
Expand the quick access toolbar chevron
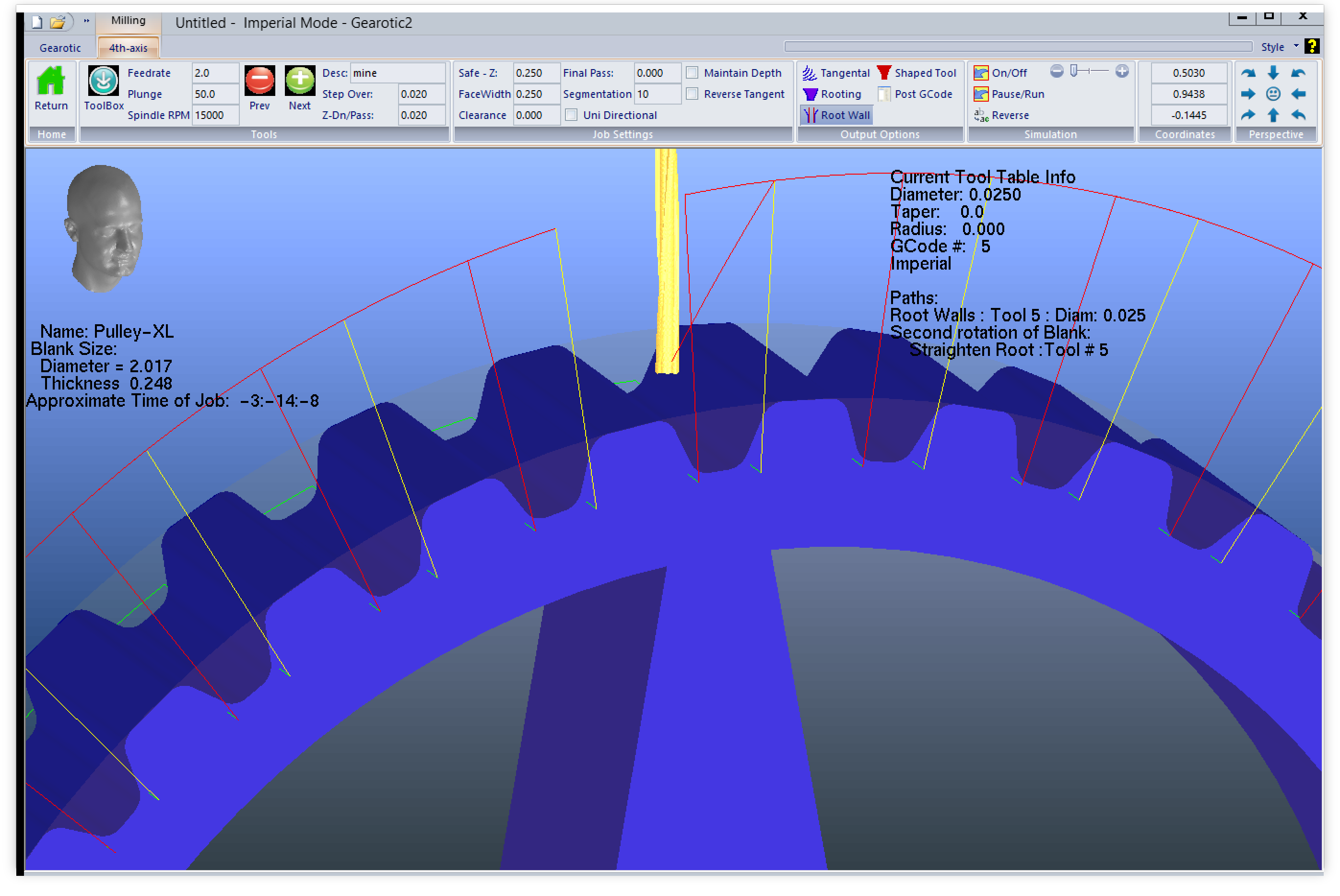[87, 21]
